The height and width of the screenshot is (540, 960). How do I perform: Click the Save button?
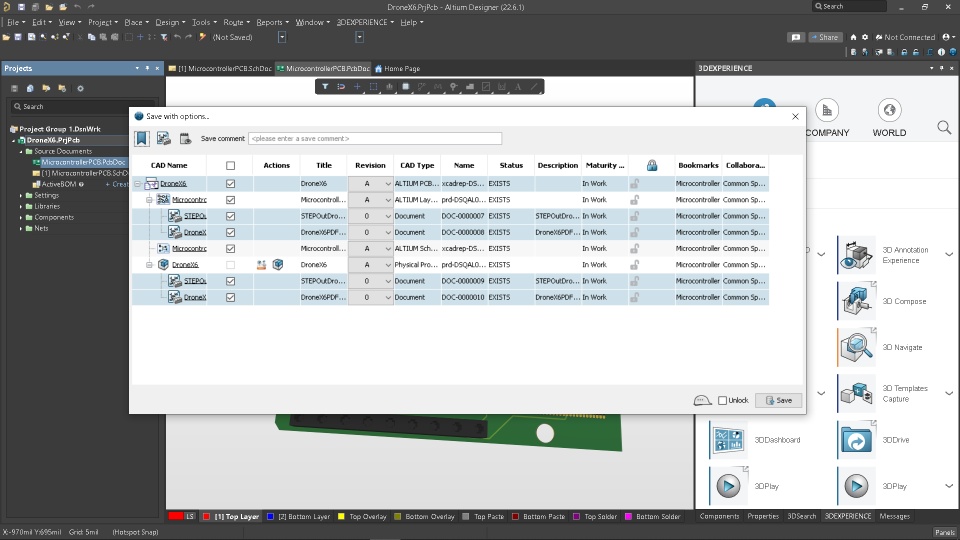[x=779, y=400]
